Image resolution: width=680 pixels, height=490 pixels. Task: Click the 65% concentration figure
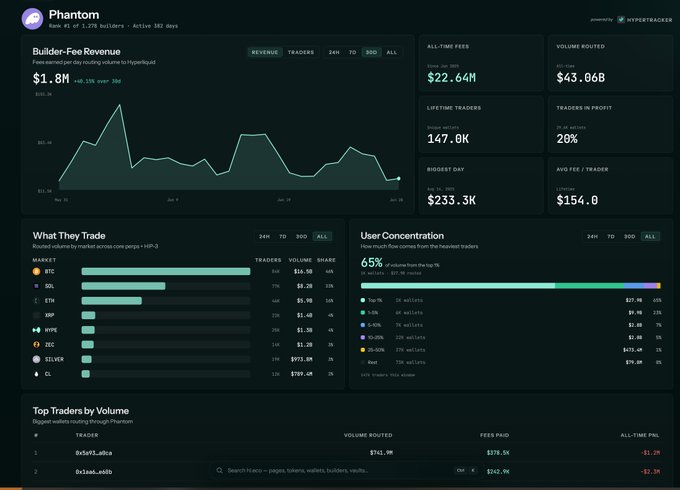(372, 263)
